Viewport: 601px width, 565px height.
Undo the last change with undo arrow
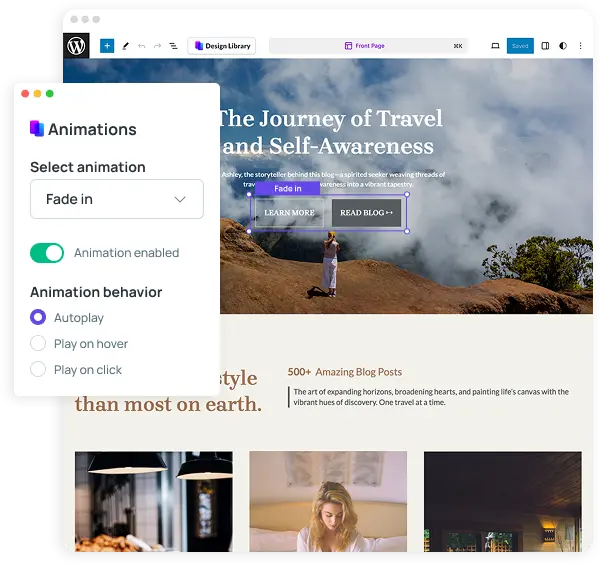click(141, 46)
